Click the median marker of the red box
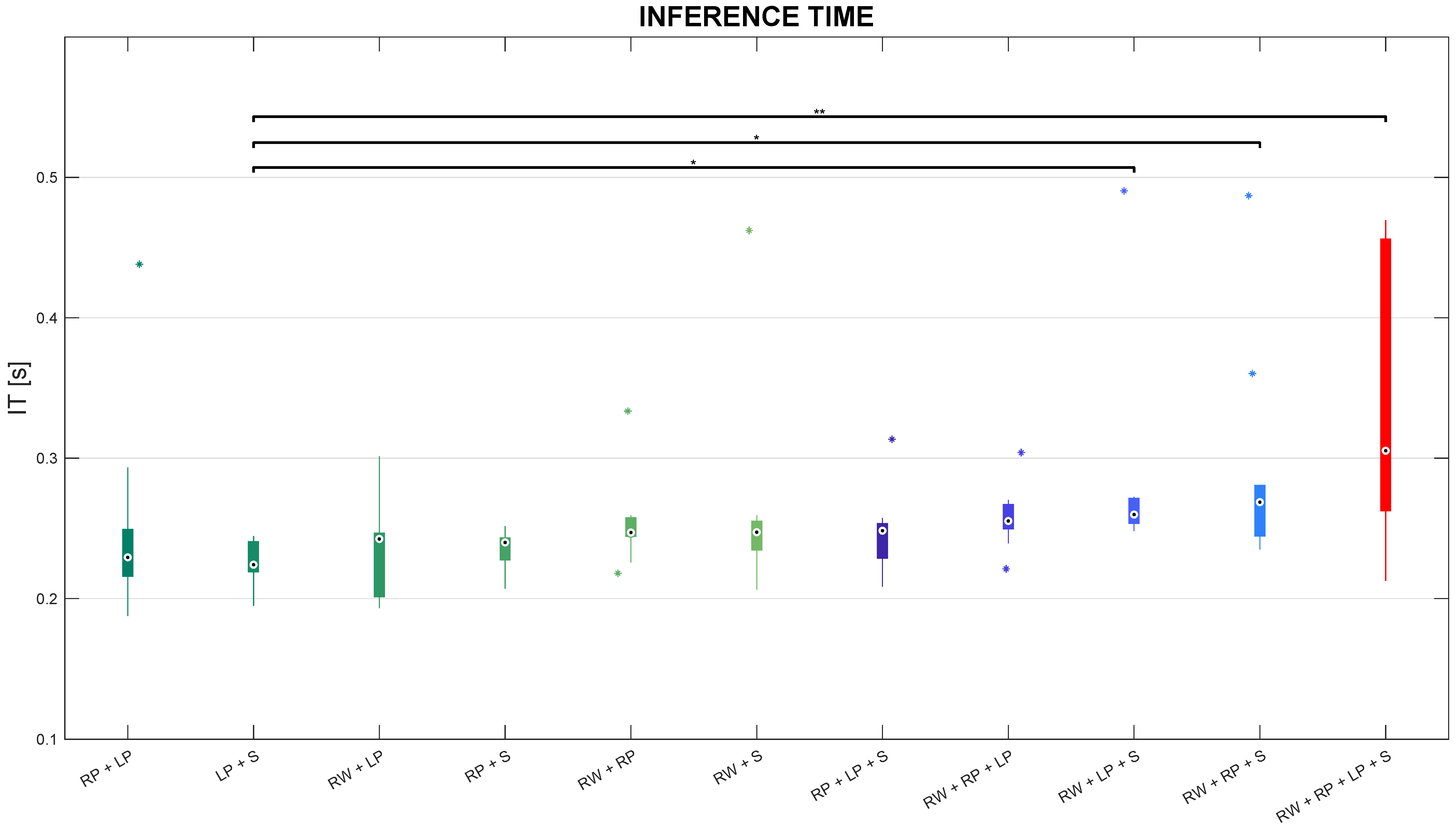 click(1385, 451)
